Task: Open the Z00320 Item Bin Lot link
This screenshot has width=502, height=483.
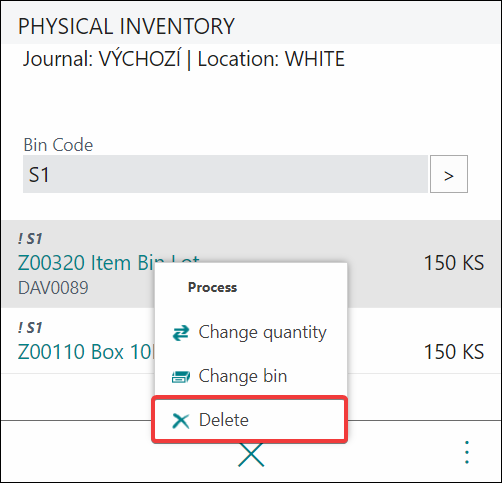Action: coord(109,263)
